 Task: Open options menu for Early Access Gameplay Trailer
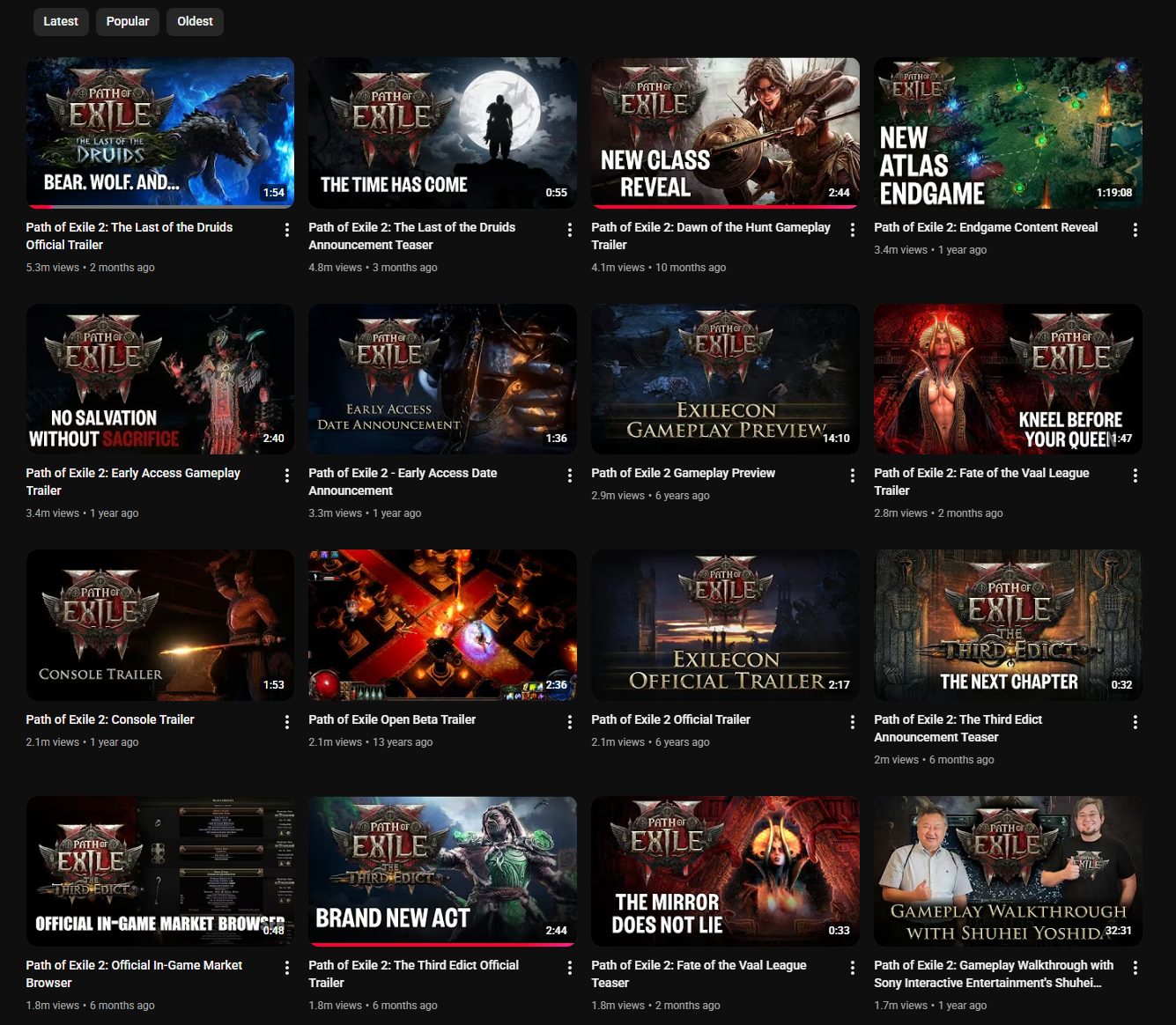[x=287, y=476]
